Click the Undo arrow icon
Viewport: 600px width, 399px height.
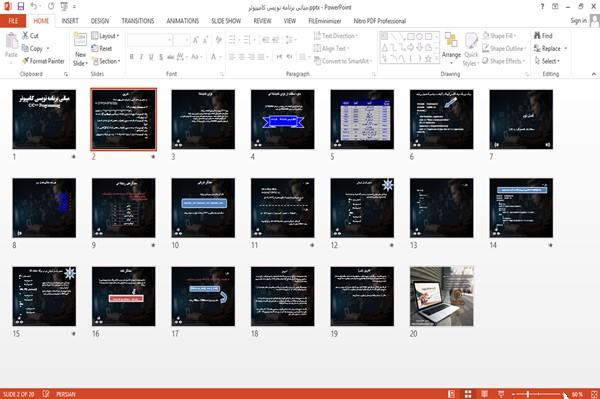34,7
